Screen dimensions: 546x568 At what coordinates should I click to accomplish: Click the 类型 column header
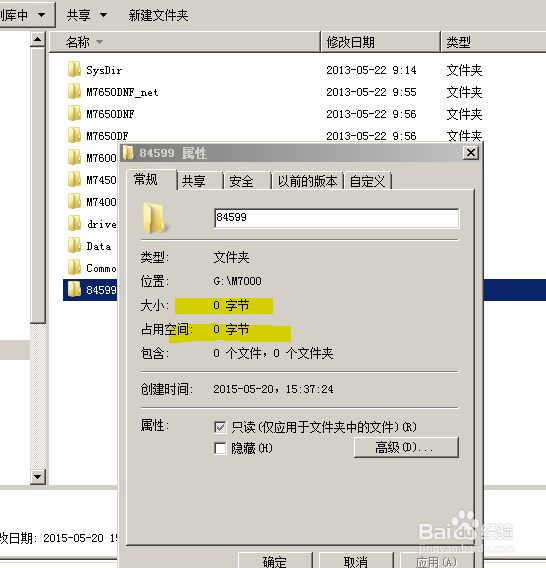click(x=493, y=42)
